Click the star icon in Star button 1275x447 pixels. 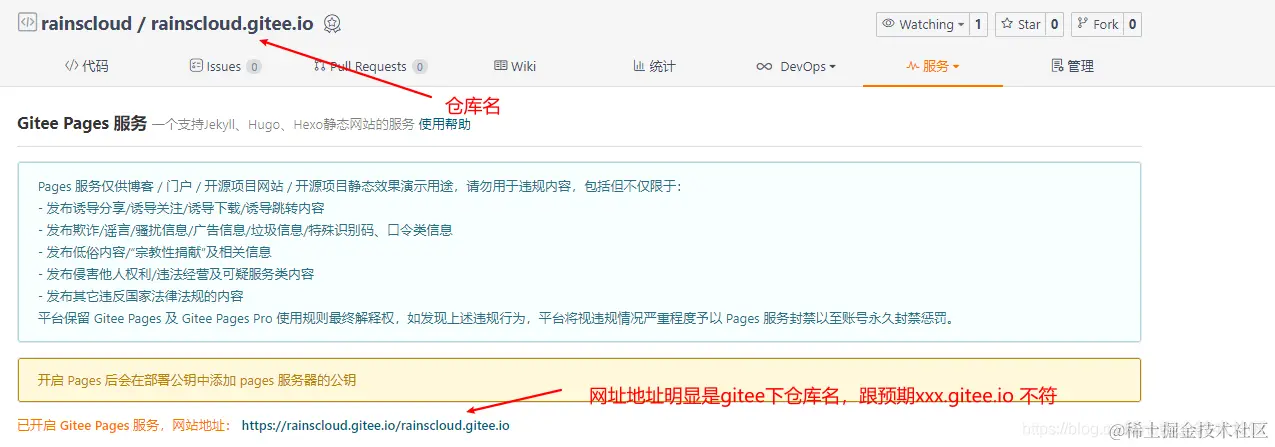click(x=1007, y=24)
